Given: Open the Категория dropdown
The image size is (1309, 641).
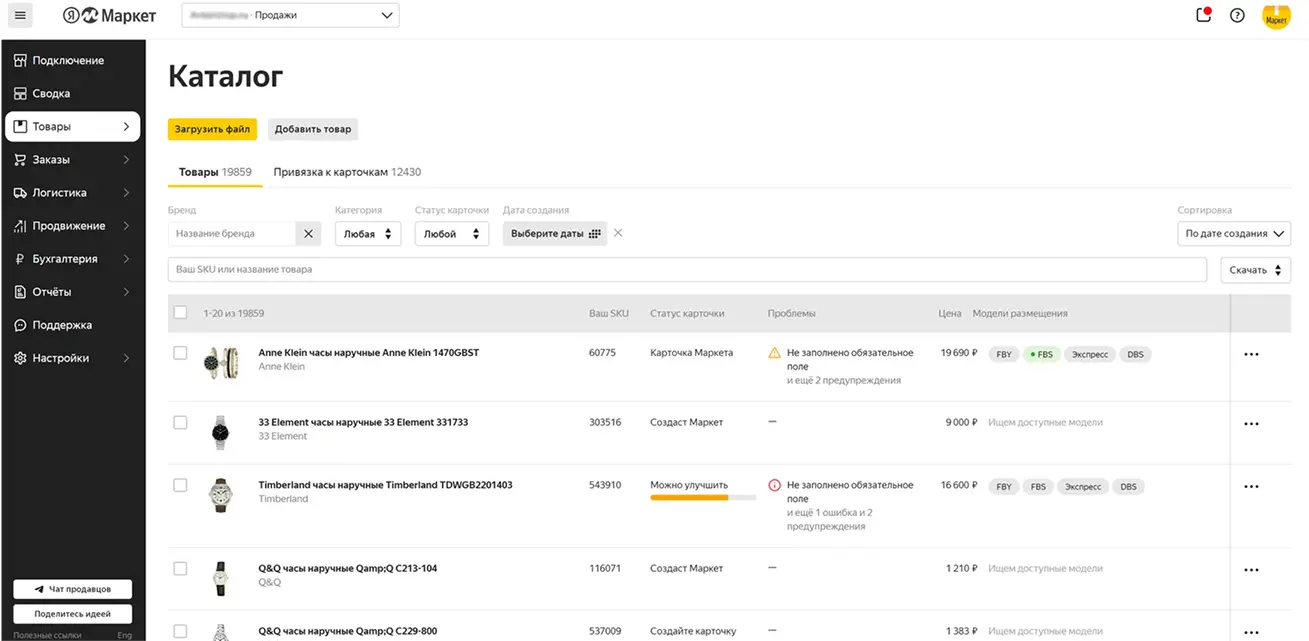Looking at the screenshot, I should 367,234.
